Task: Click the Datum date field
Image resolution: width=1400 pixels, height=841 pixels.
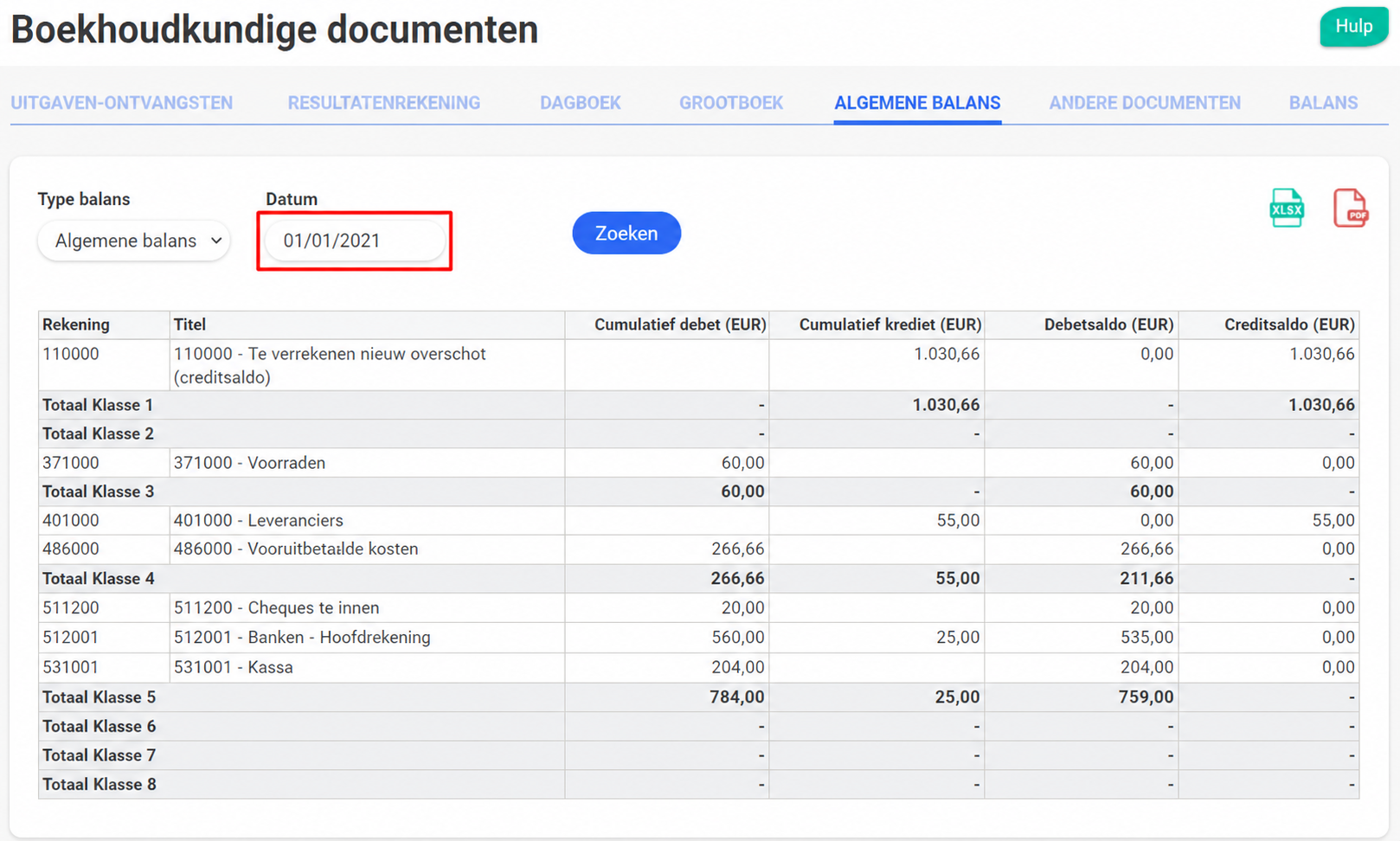Action: tap(355, 241)
